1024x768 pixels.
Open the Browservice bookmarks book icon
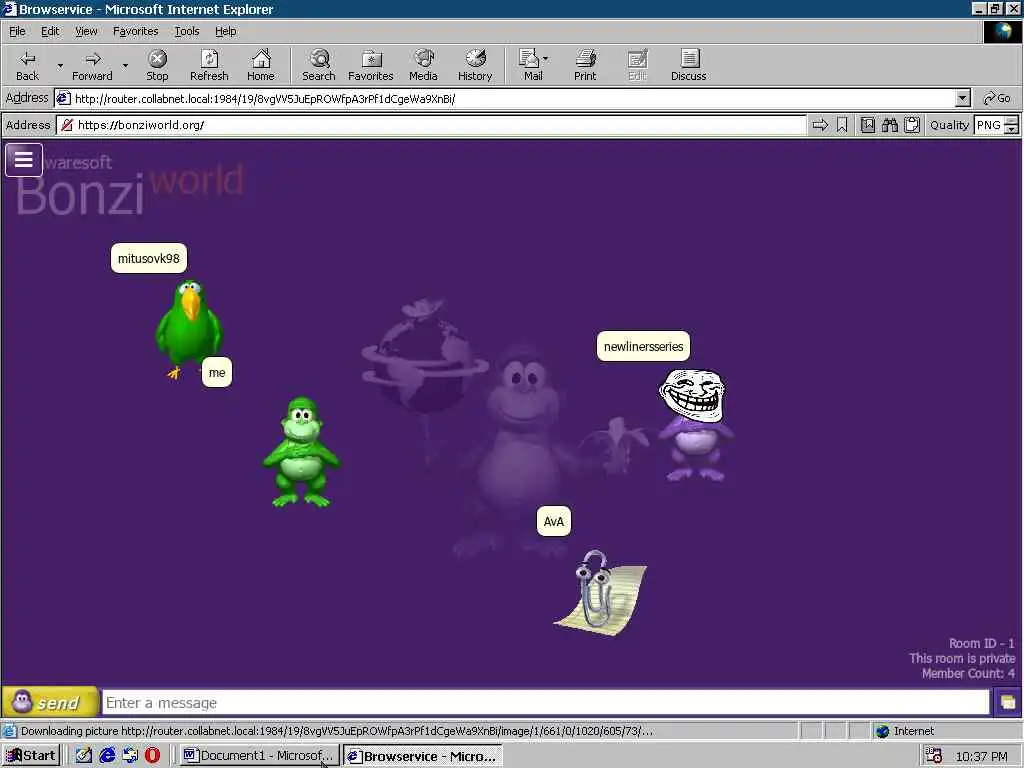click(867, 125)
